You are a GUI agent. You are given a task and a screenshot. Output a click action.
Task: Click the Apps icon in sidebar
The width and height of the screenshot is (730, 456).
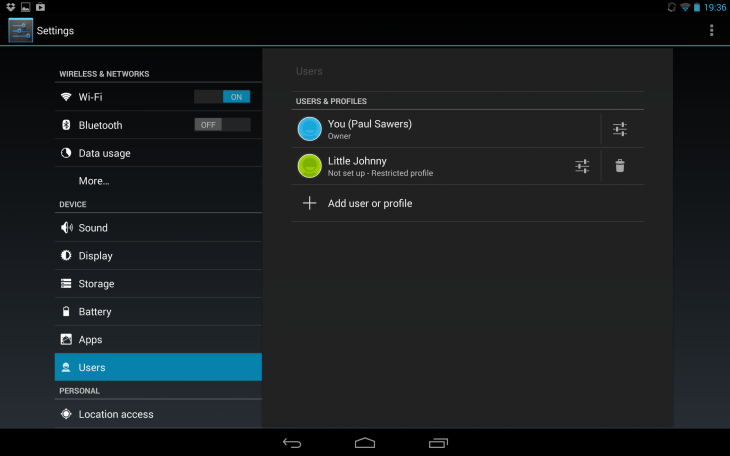pos(66,339)
